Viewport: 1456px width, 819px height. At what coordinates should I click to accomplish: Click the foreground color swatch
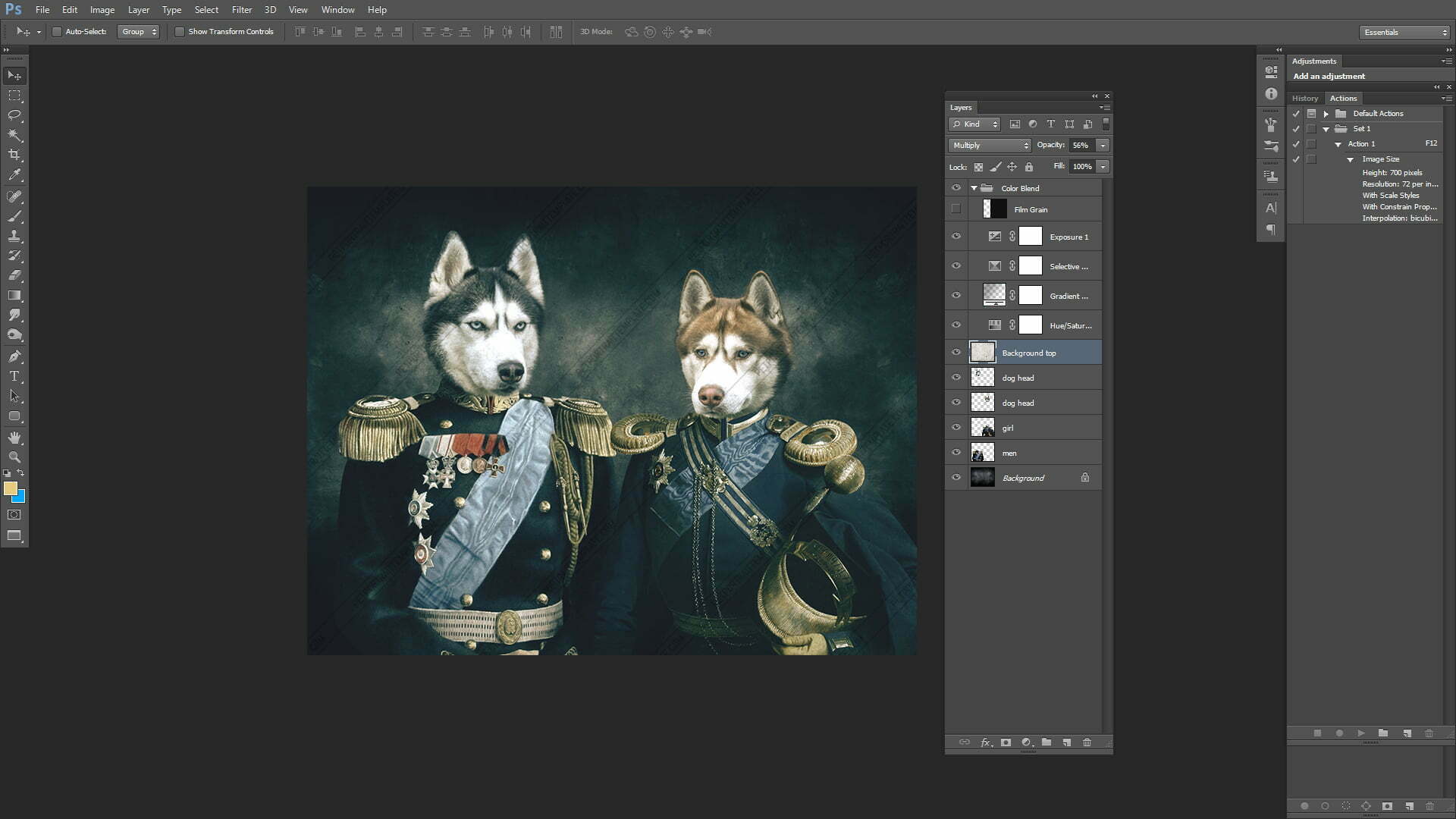point(10,488)
